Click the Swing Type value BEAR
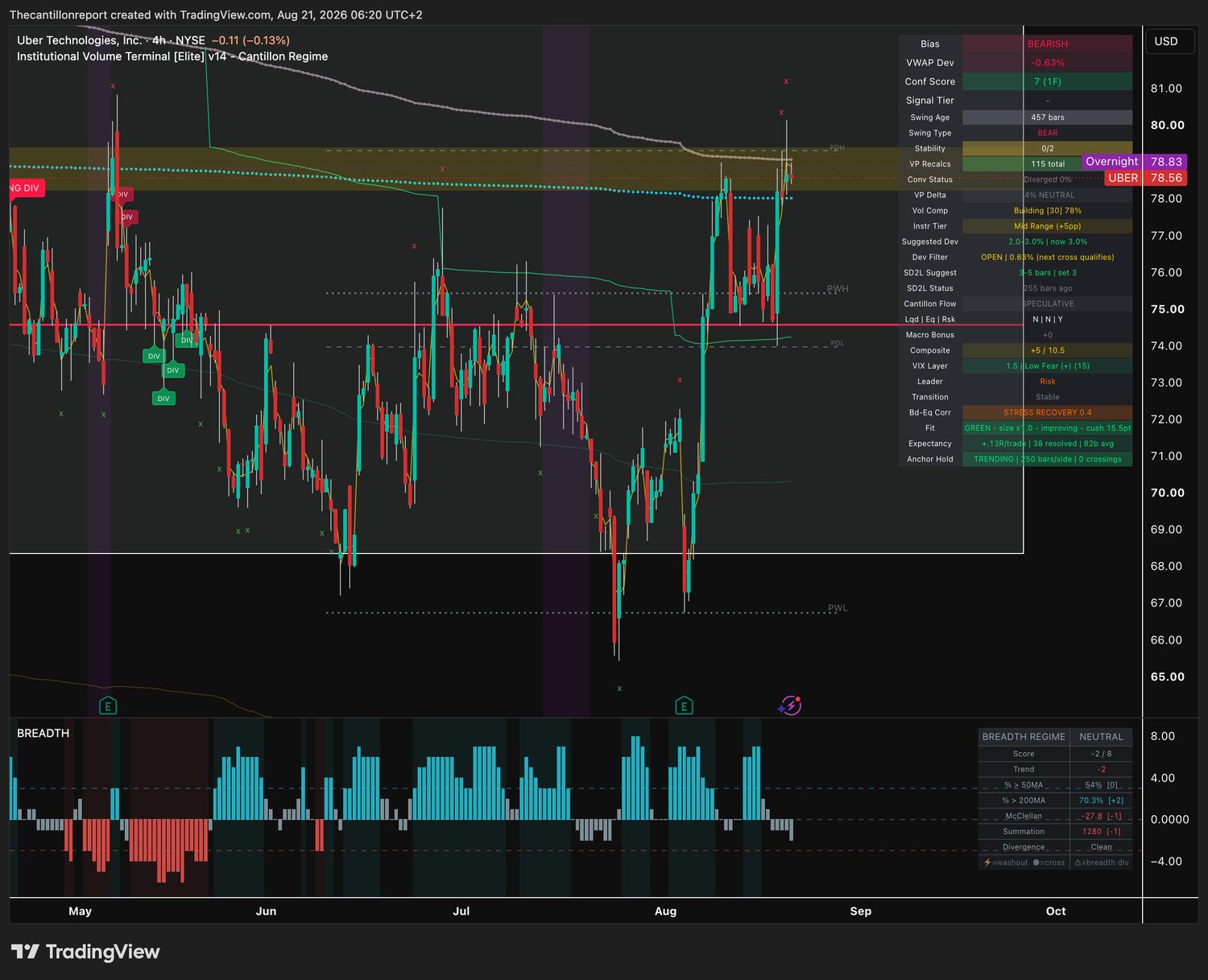The height and width of the screenshot is (980, 1208). point(1048,133)
